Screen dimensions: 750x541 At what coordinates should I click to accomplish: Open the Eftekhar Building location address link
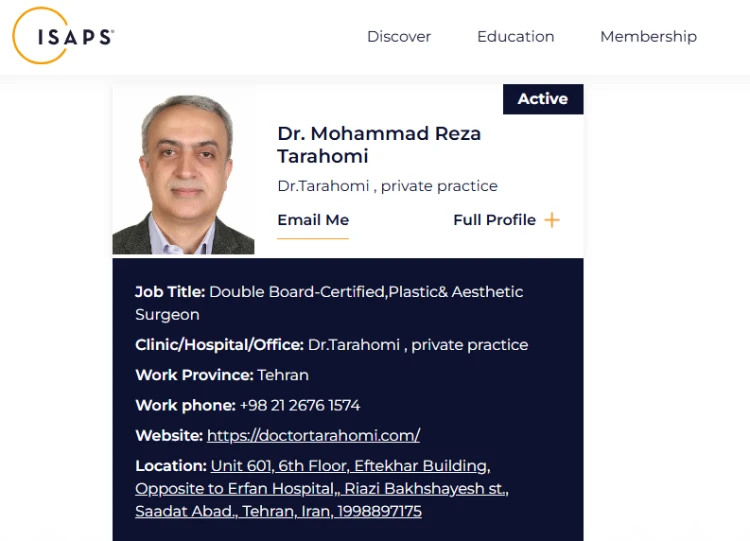(x=350, y=466)
